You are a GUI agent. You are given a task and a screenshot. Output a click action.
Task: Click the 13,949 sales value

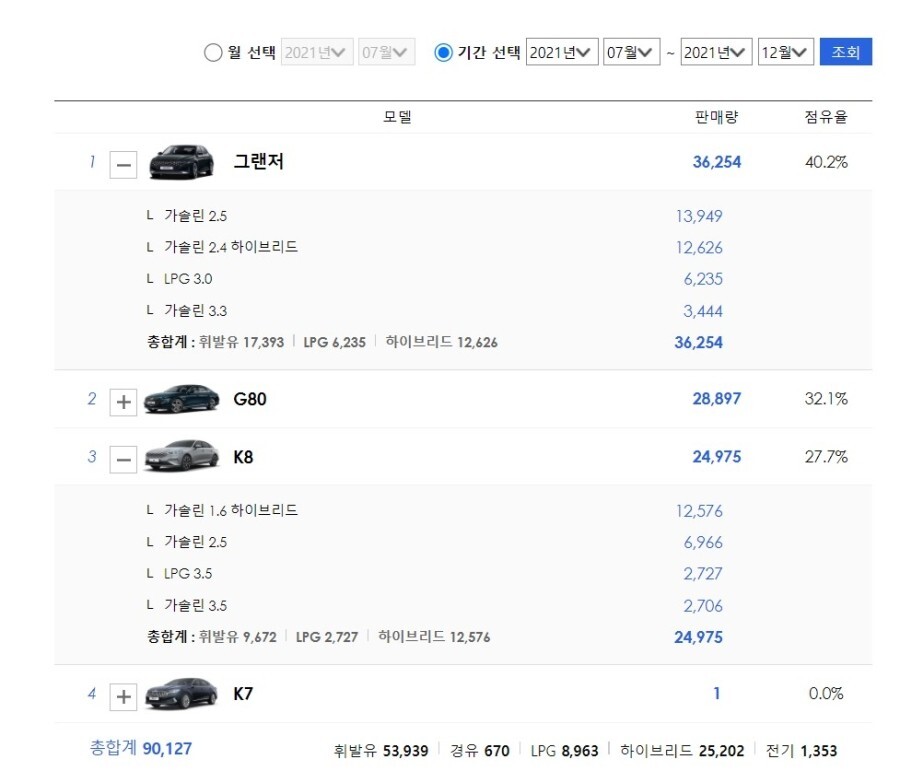(x=699, y=216)
